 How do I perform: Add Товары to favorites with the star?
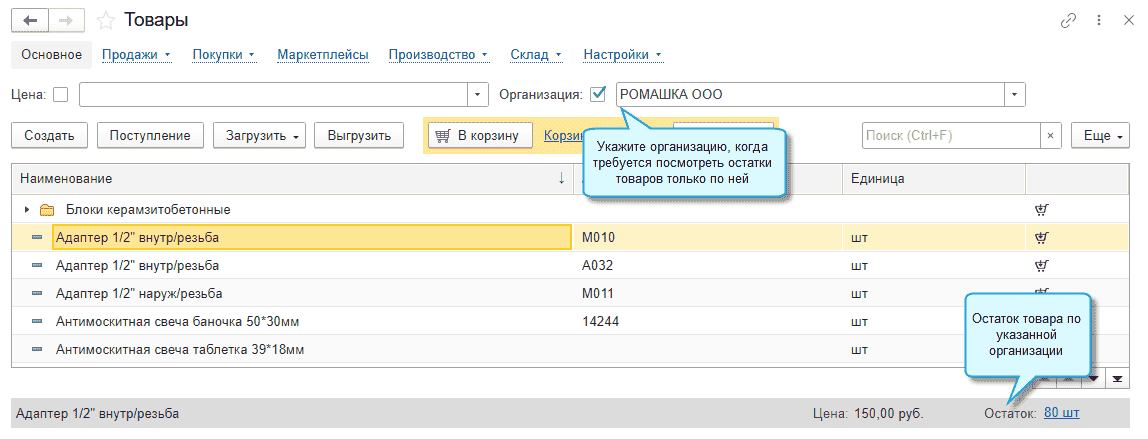point(106,20)
